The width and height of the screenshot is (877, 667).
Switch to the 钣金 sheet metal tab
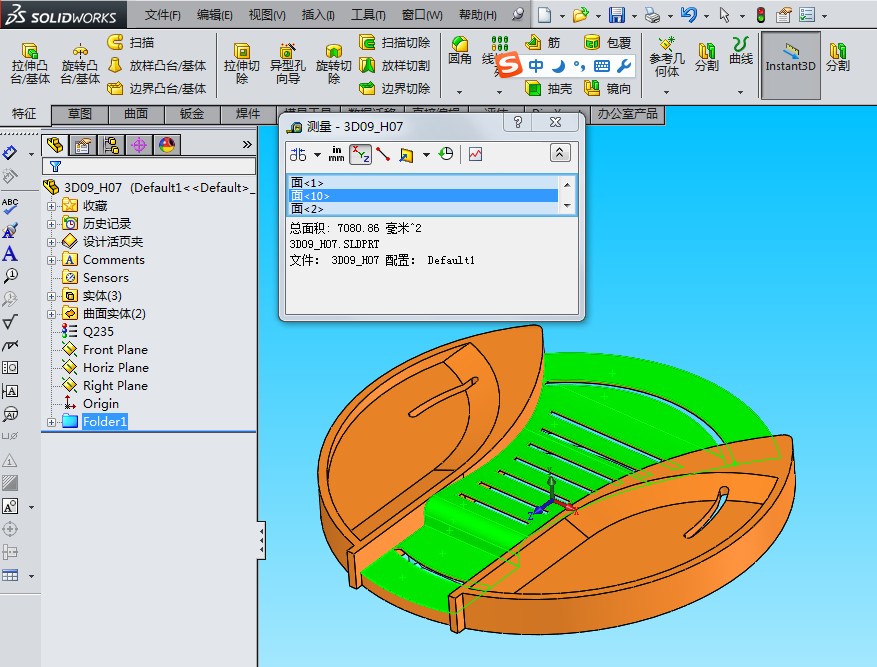point(192,114)
